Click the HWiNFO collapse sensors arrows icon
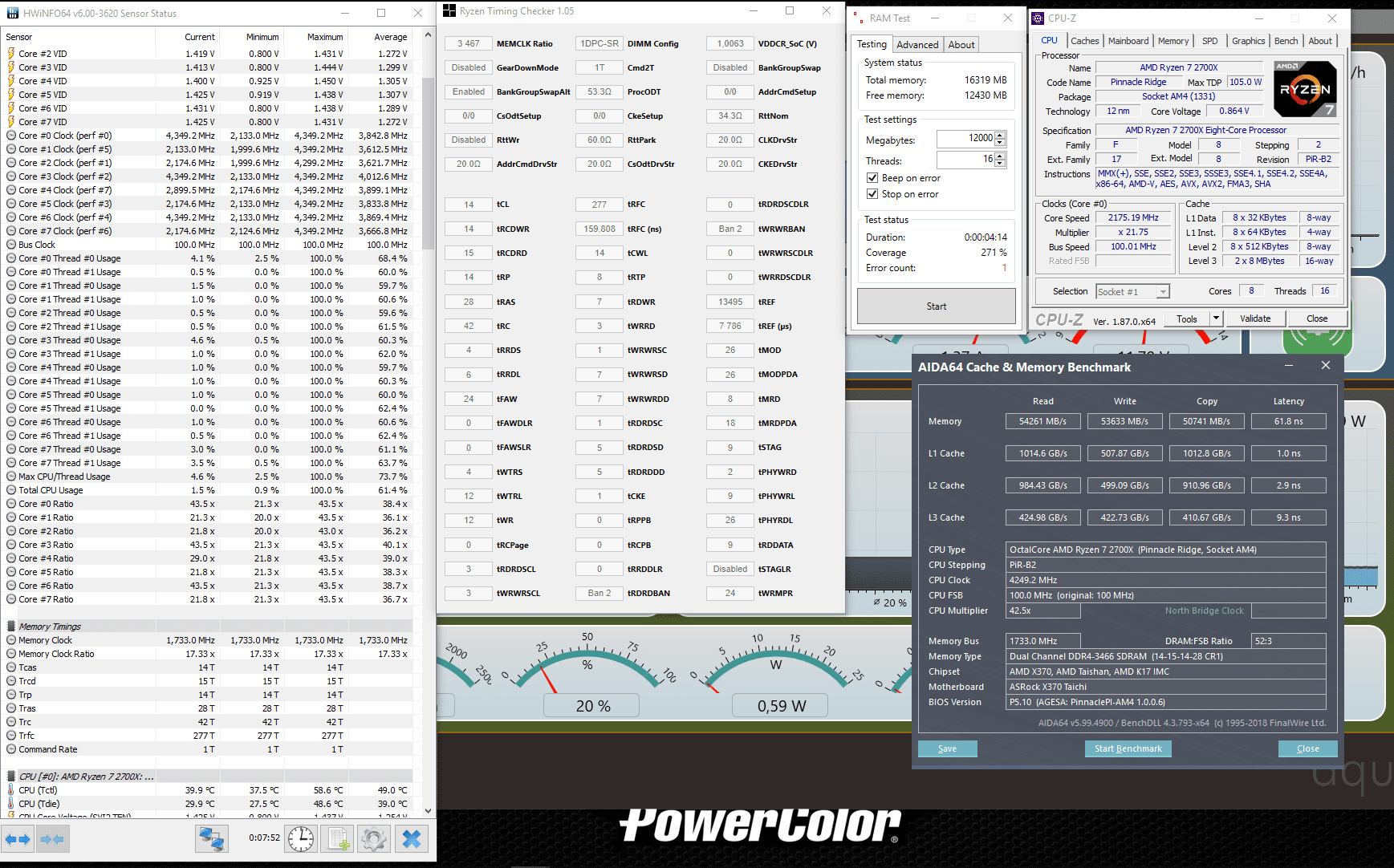This screenshot has width=1394, height=868. tap(52, 839)
